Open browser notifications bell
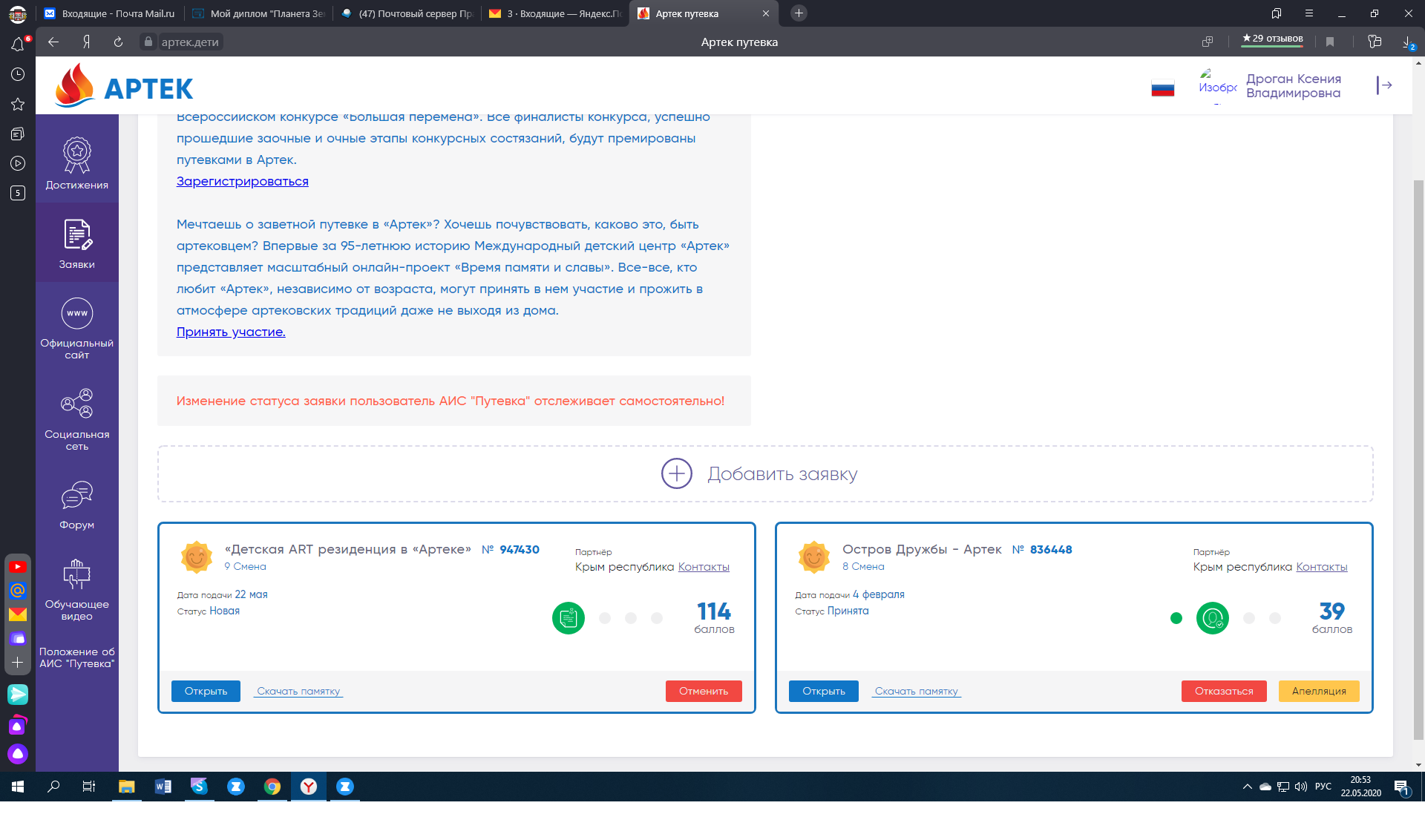The height and width of the screenshot is (840, 1425). click(18, 45)
